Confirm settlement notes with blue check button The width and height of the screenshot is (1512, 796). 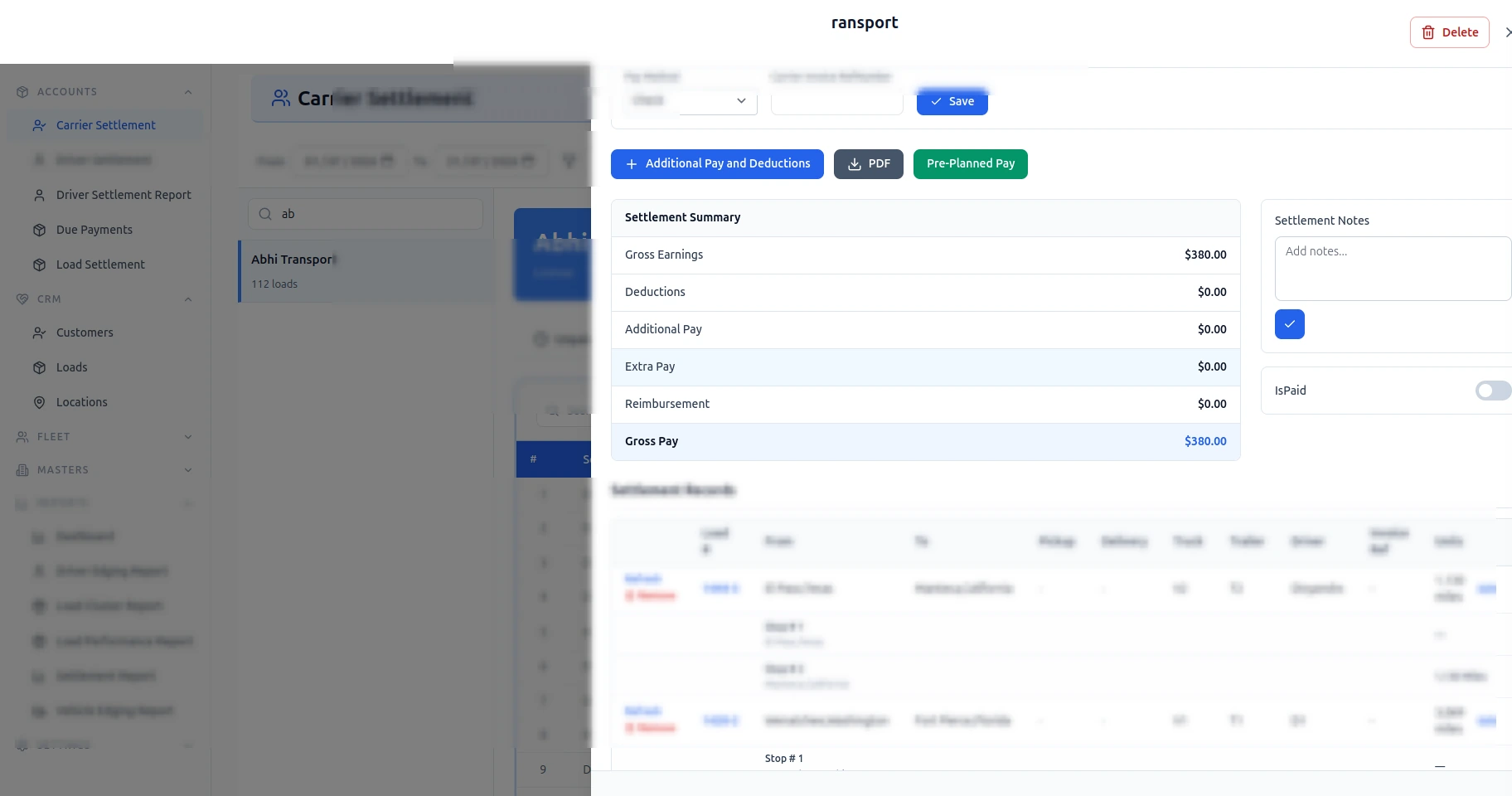coord(1290,324)
